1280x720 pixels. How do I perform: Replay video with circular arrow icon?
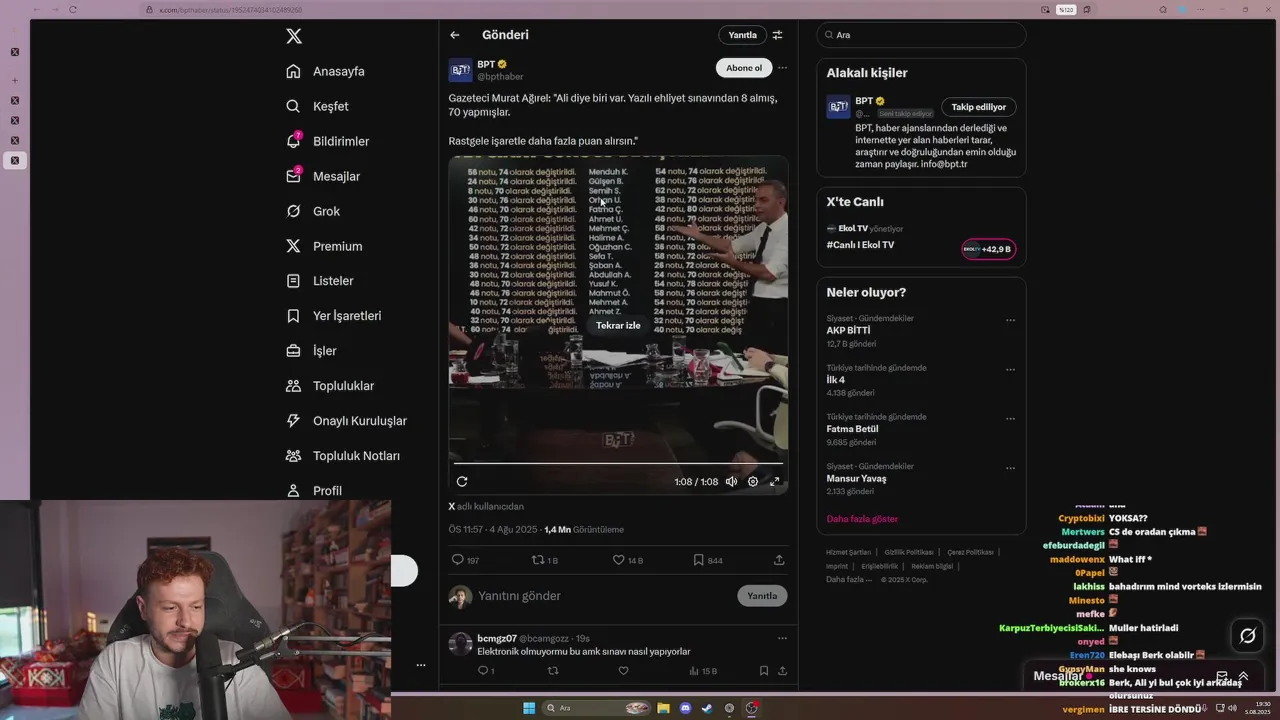point(462,482)
